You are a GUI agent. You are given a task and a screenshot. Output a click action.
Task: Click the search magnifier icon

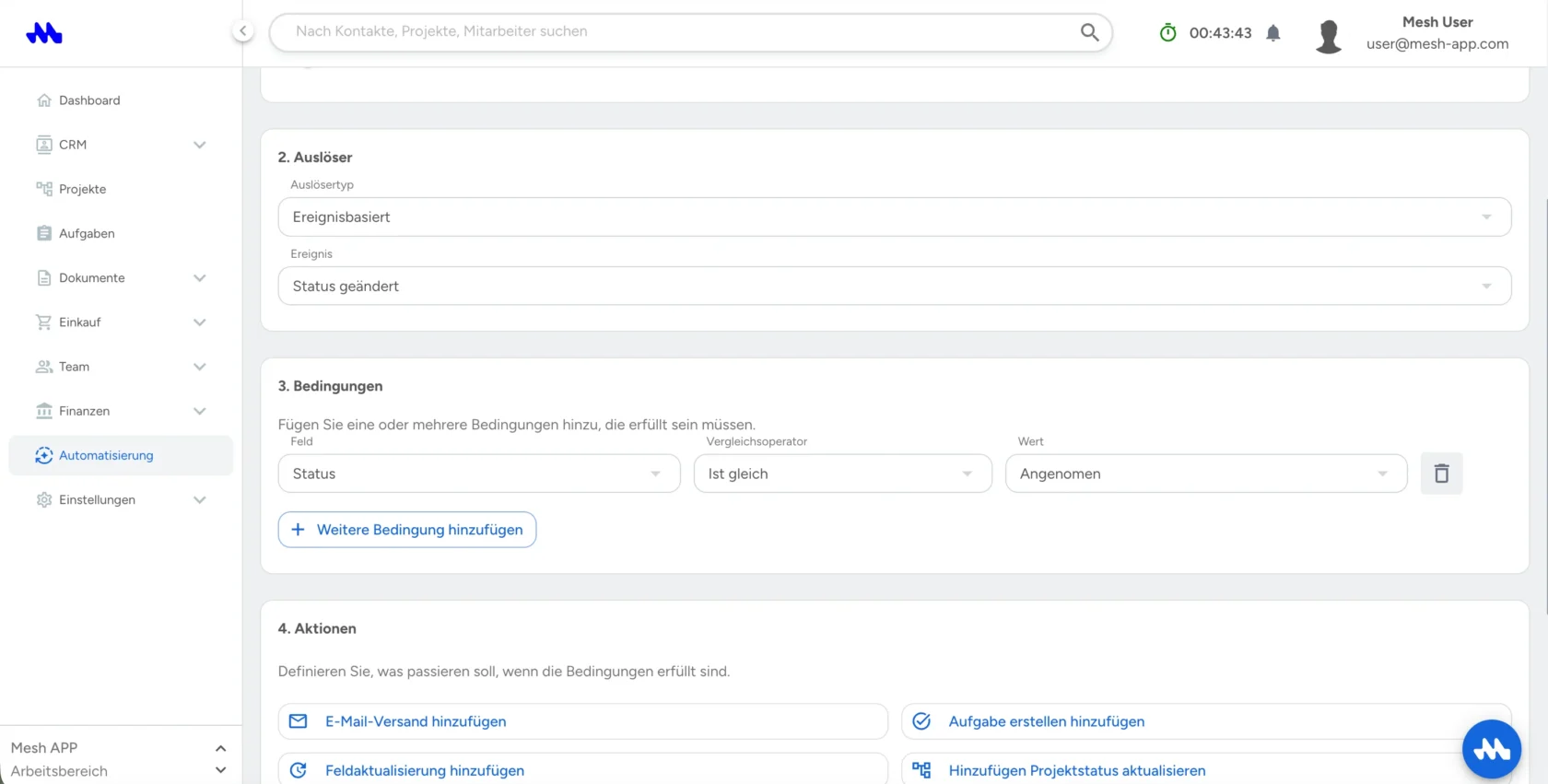point(1089,32)
